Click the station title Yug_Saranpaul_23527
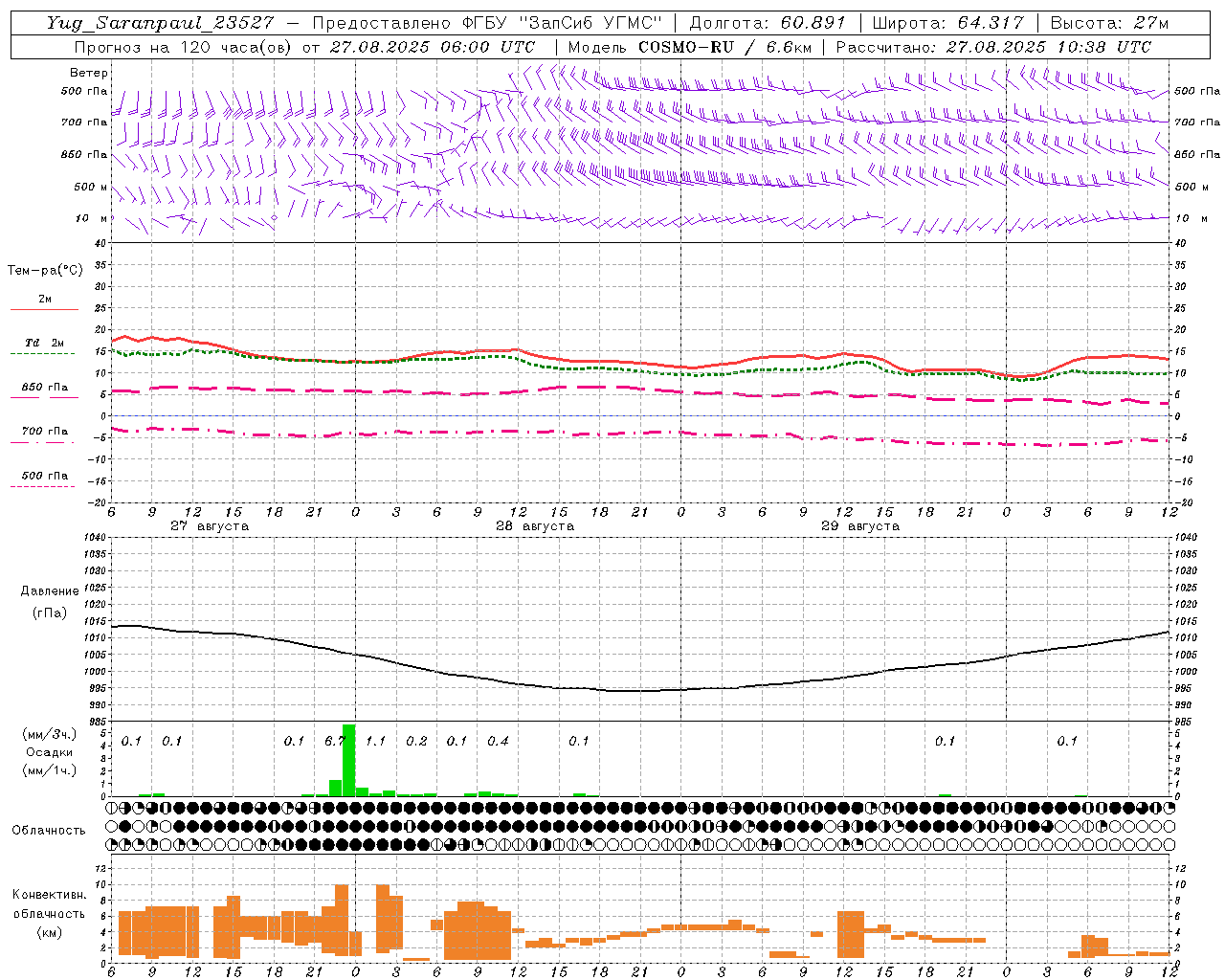The width and height of the screenshot is (1225, 980). tap(161, 23)
